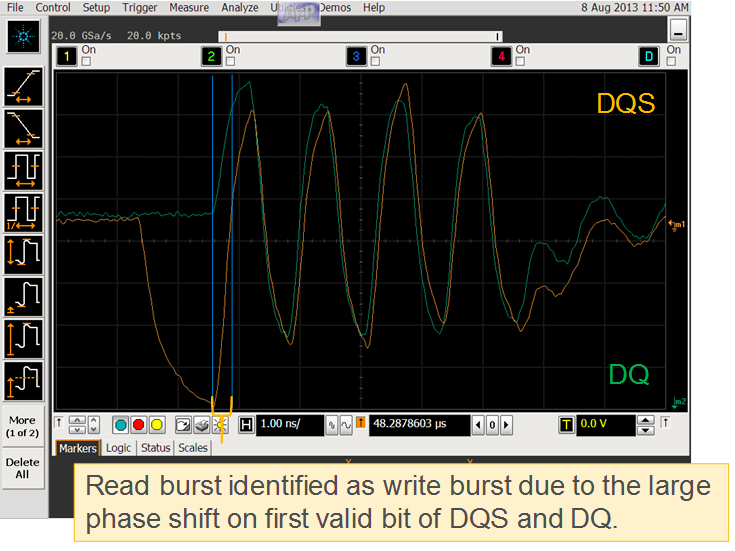
Task: Click the memory position bar at top
Action: click(360, 35)
